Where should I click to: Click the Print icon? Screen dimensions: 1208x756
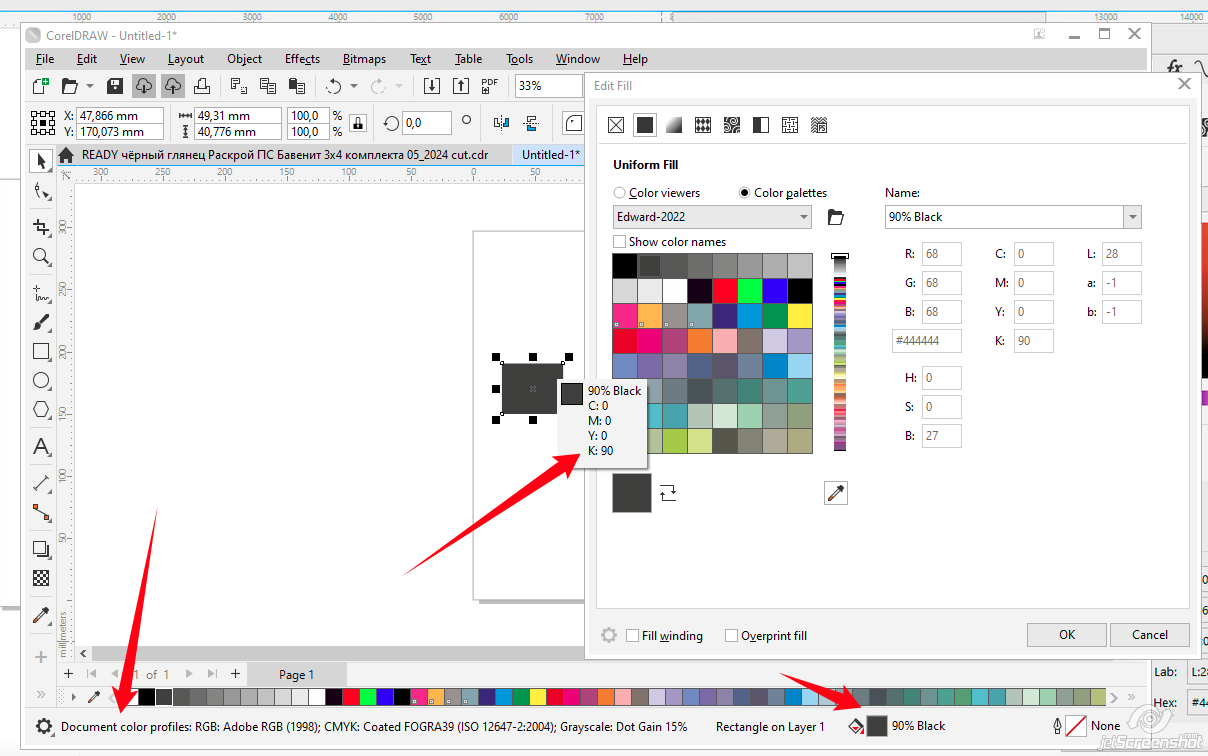coord(202,86)
